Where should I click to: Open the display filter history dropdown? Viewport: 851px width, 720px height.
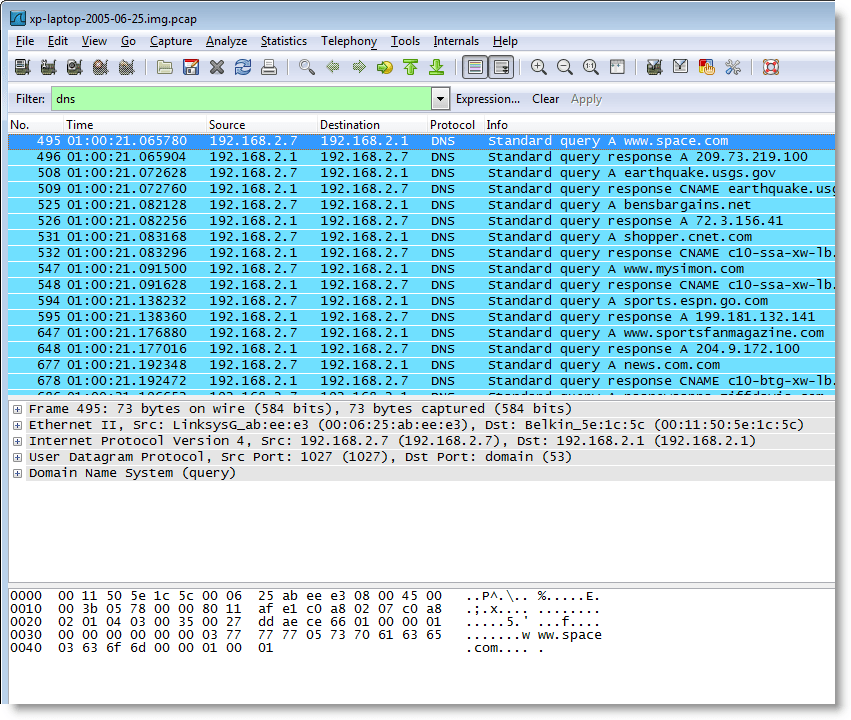440,99
